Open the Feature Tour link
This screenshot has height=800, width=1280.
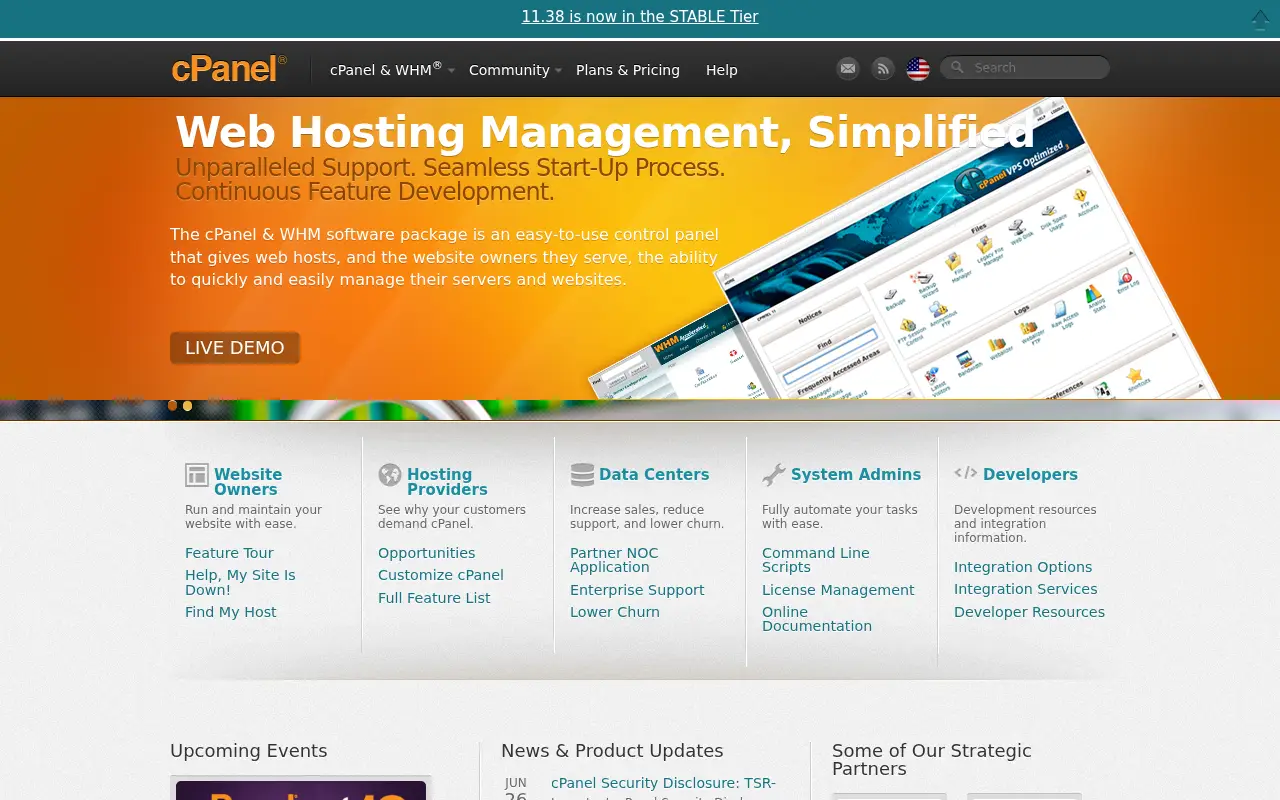tap(229, 553)
